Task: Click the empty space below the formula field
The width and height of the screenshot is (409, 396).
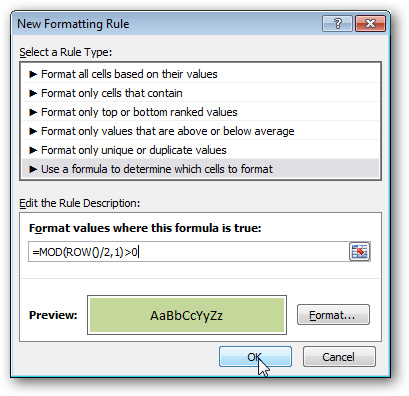Action: coord(200,270)
